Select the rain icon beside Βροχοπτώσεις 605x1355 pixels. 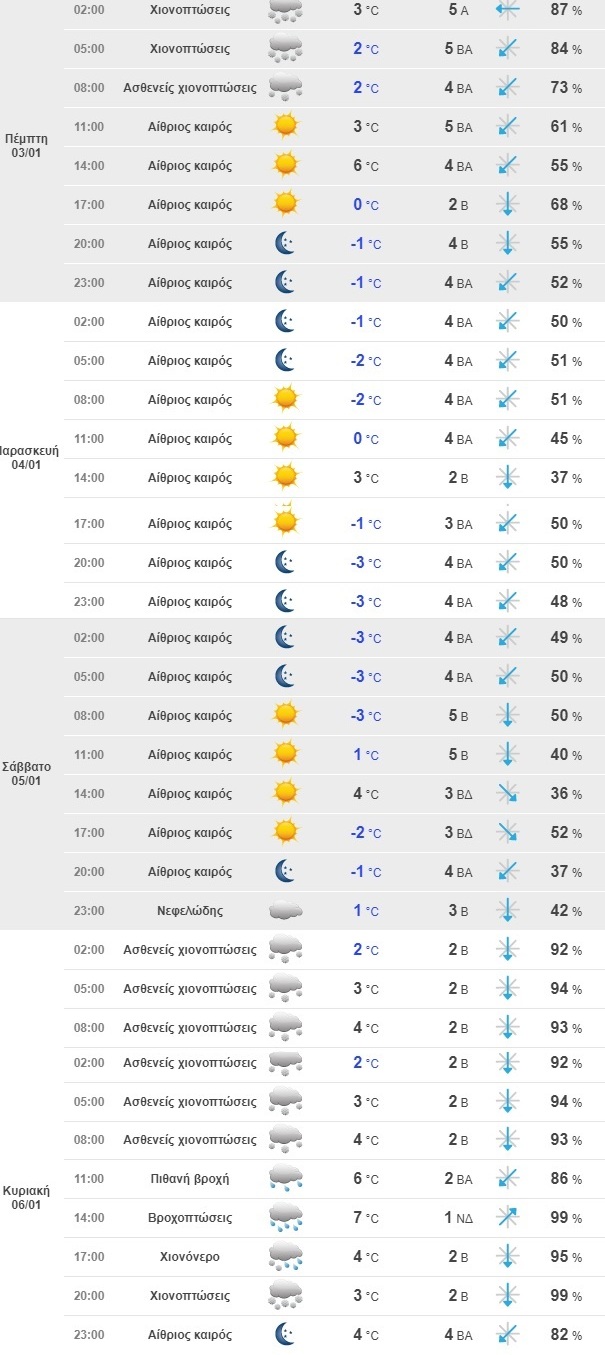click(286, 1217)
